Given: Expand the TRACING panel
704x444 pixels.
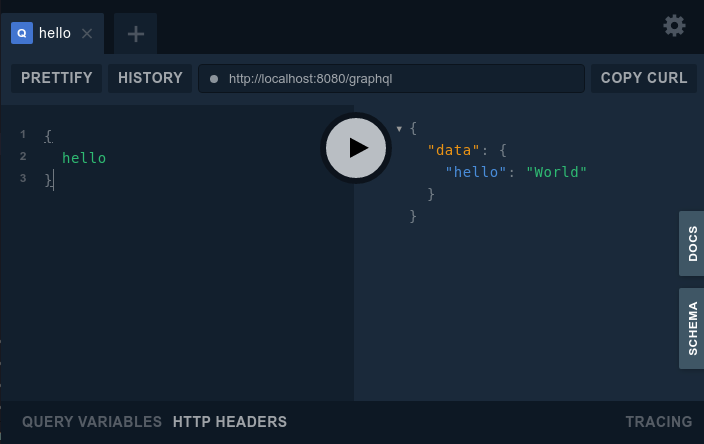Looking at the screenshot, I should pos(658,422).
